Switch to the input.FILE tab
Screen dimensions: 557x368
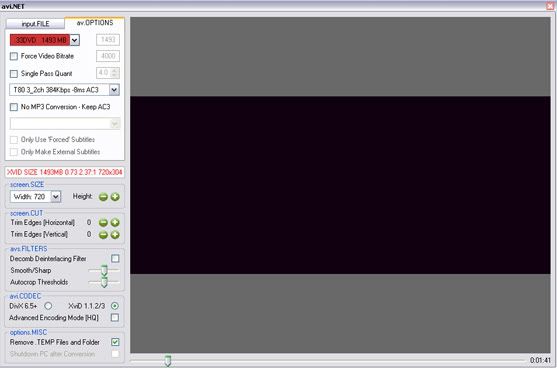coord(35,24)
